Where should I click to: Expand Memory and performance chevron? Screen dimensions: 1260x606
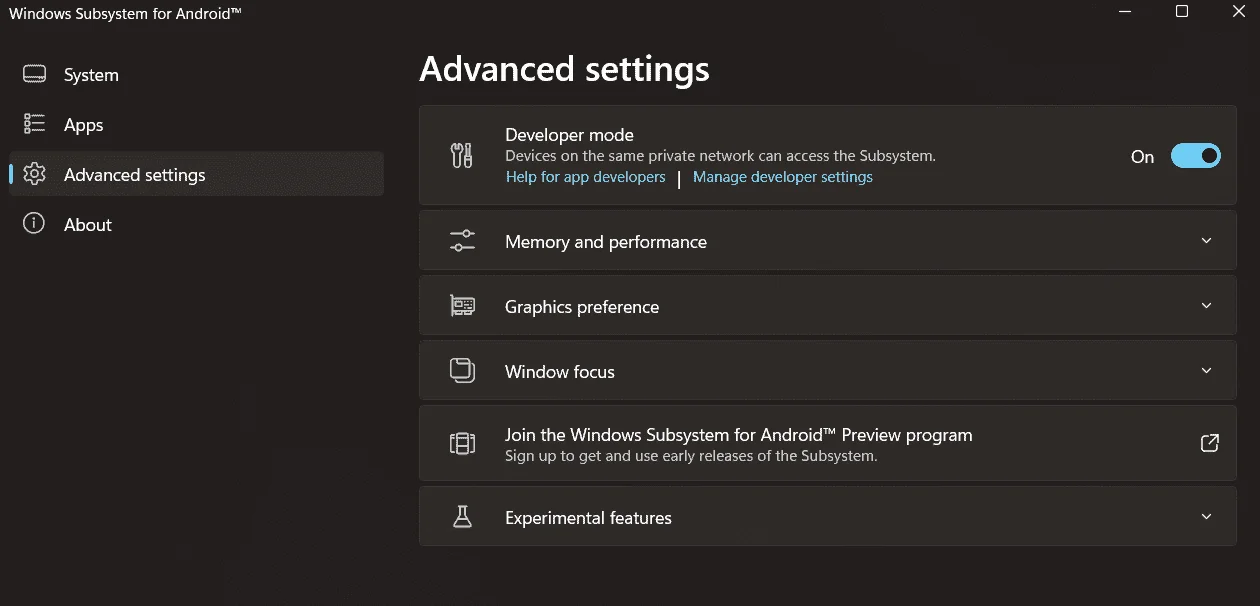pos(1206,241)
